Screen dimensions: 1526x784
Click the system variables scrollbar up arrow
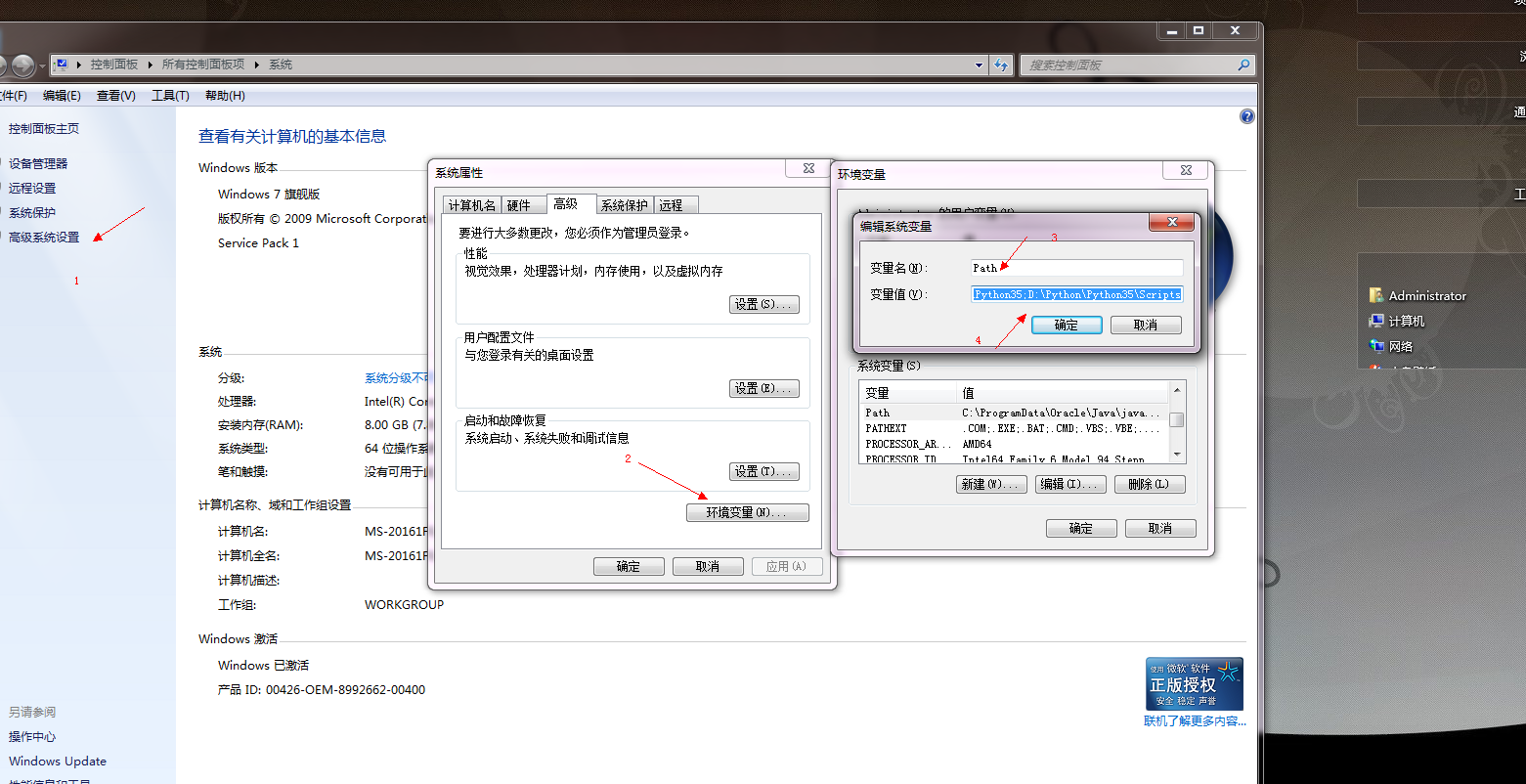point(1177,390)
